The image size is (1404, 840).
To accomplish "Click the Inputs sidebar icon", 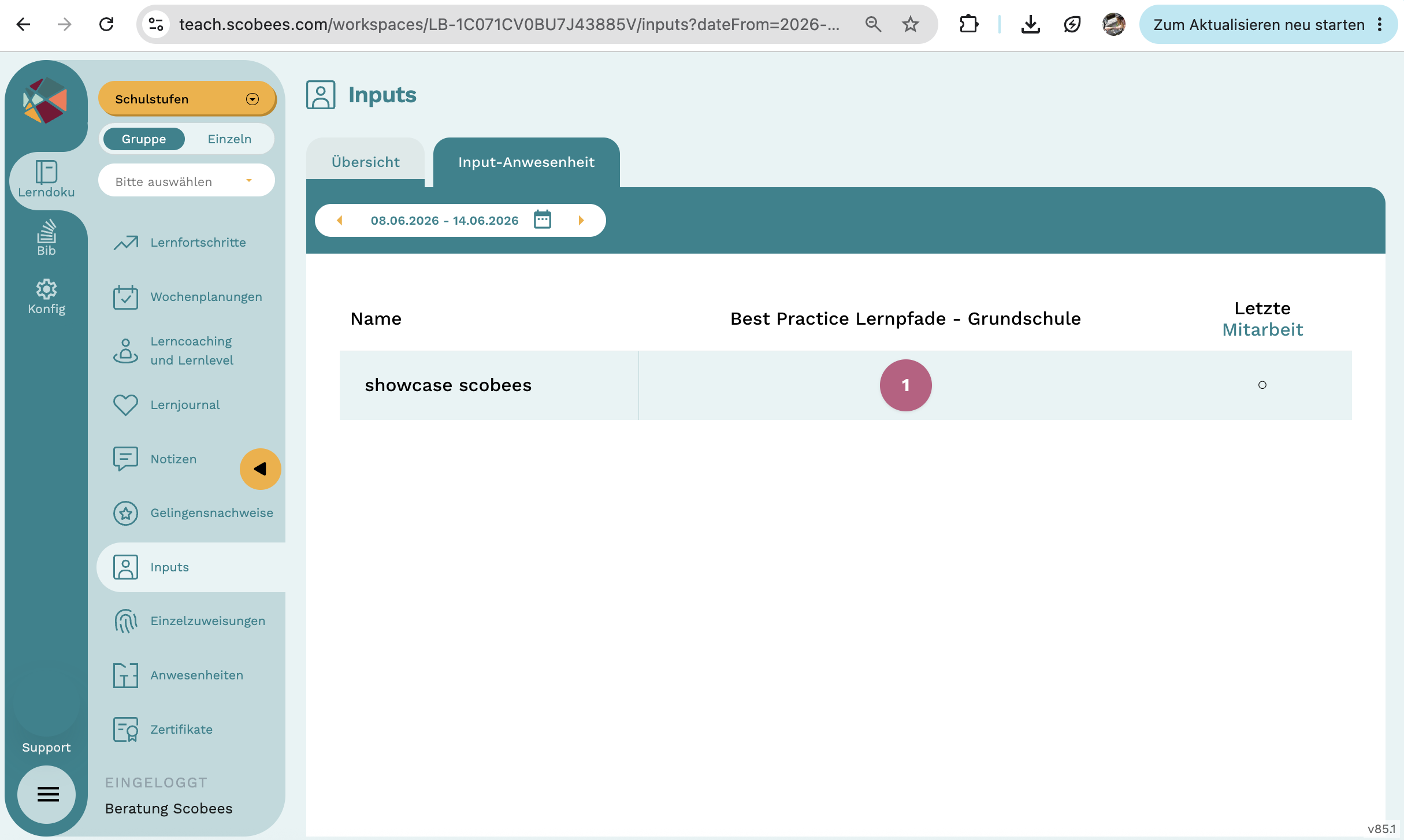I will [x=125, y=567].
